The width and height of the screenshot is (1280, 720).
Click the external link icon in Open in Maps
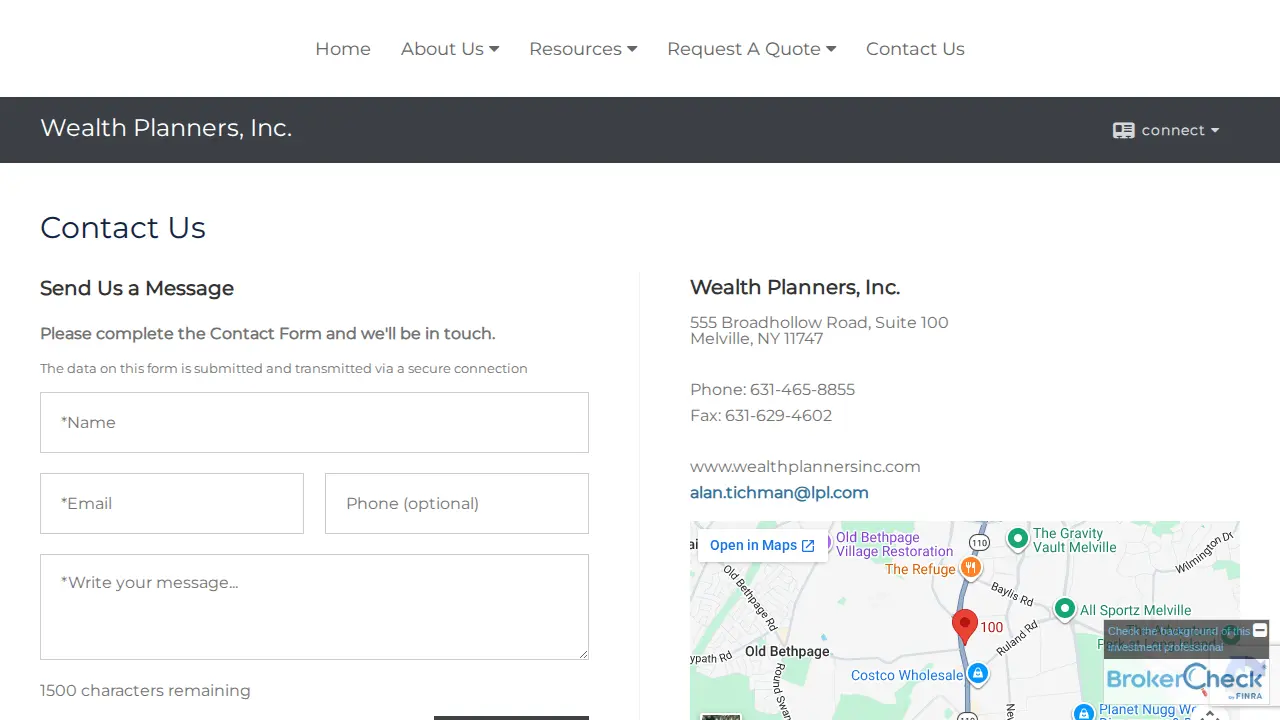click(808, 546)
